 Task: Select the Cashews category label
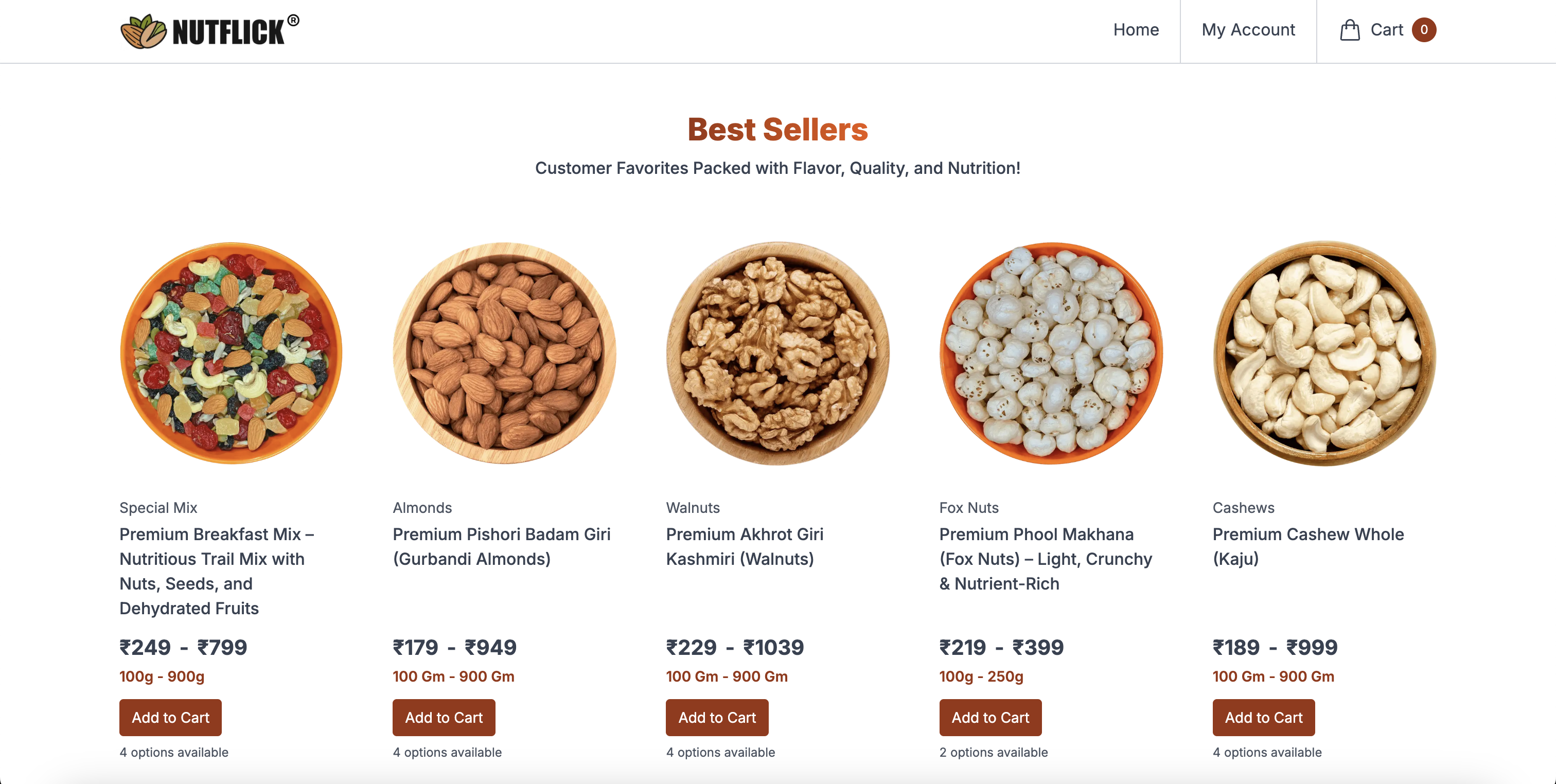tap(1243, 507)
